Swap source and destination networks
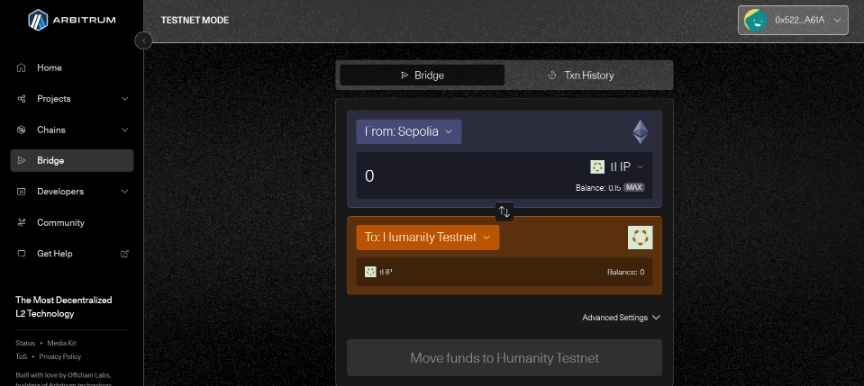 tap(504, 211)
